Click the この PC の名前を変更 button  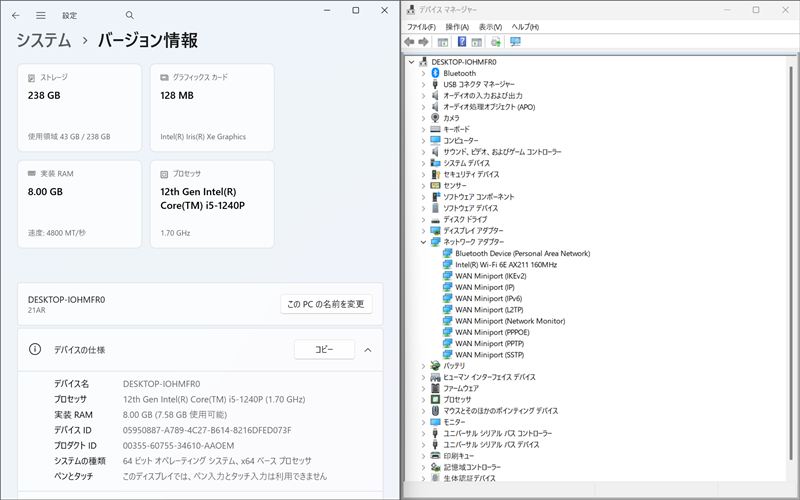tap(326, 304)
